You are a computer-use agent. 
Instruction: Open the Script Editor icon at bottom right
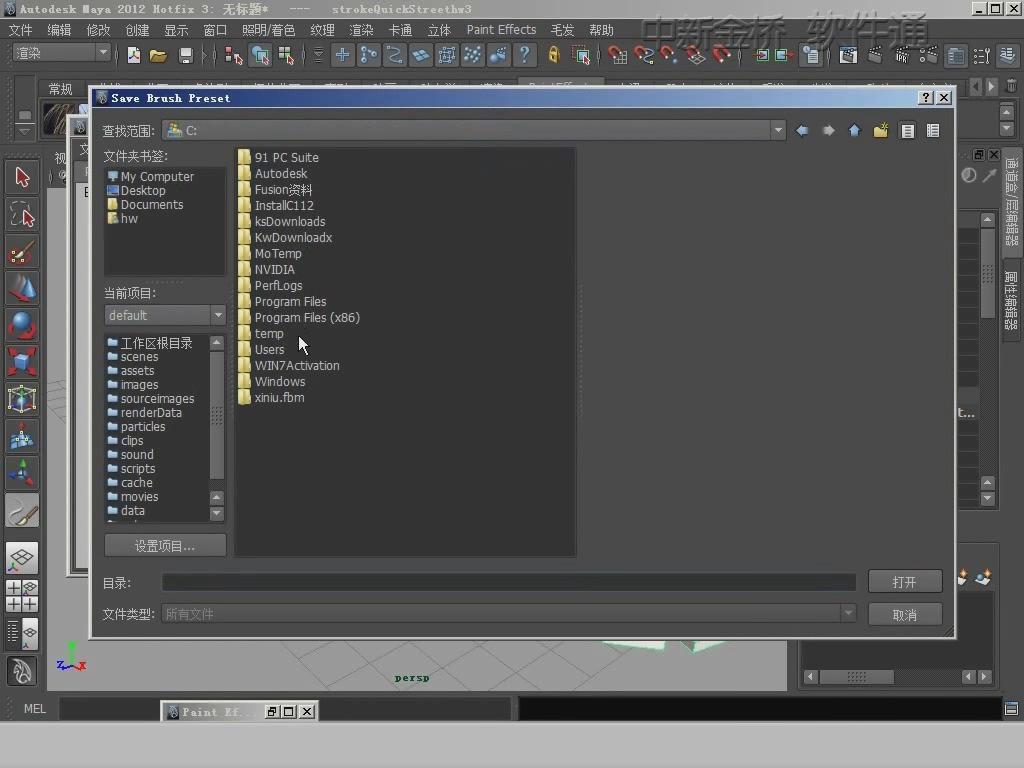[1011, 709]
